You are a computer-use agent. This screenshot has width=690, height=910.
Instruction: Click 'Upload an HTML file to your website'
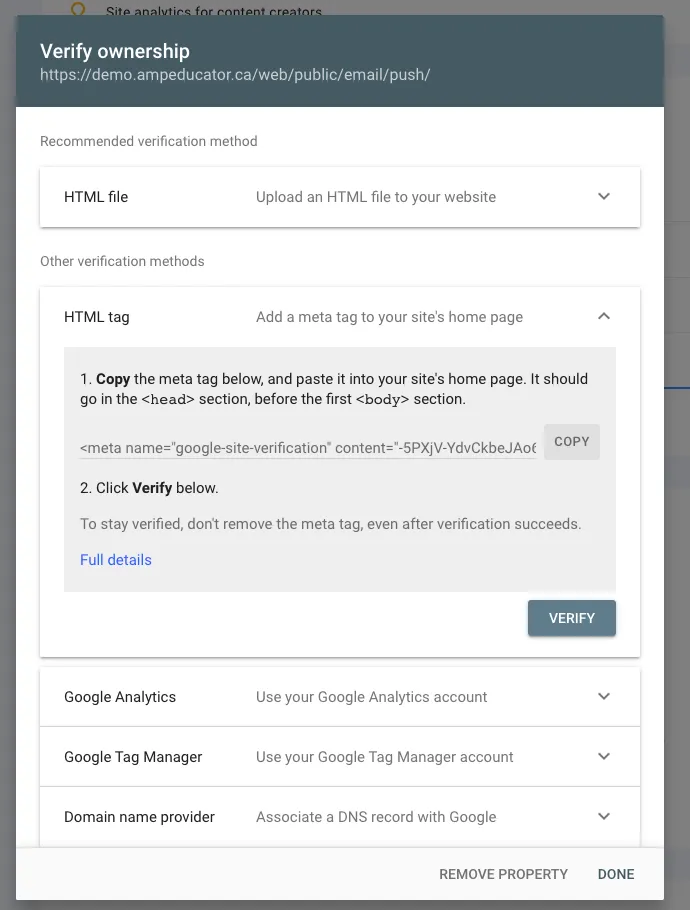coord(376,197)
